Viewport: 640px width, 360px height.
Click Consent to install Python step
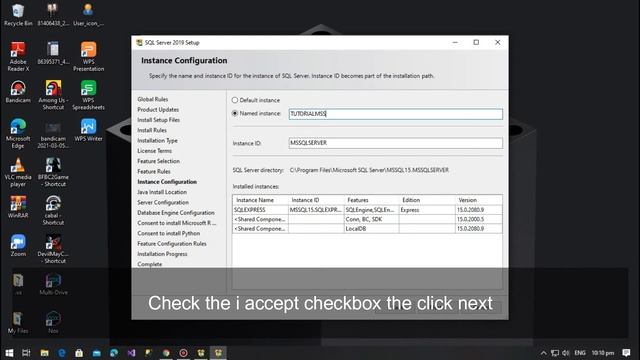169,233
